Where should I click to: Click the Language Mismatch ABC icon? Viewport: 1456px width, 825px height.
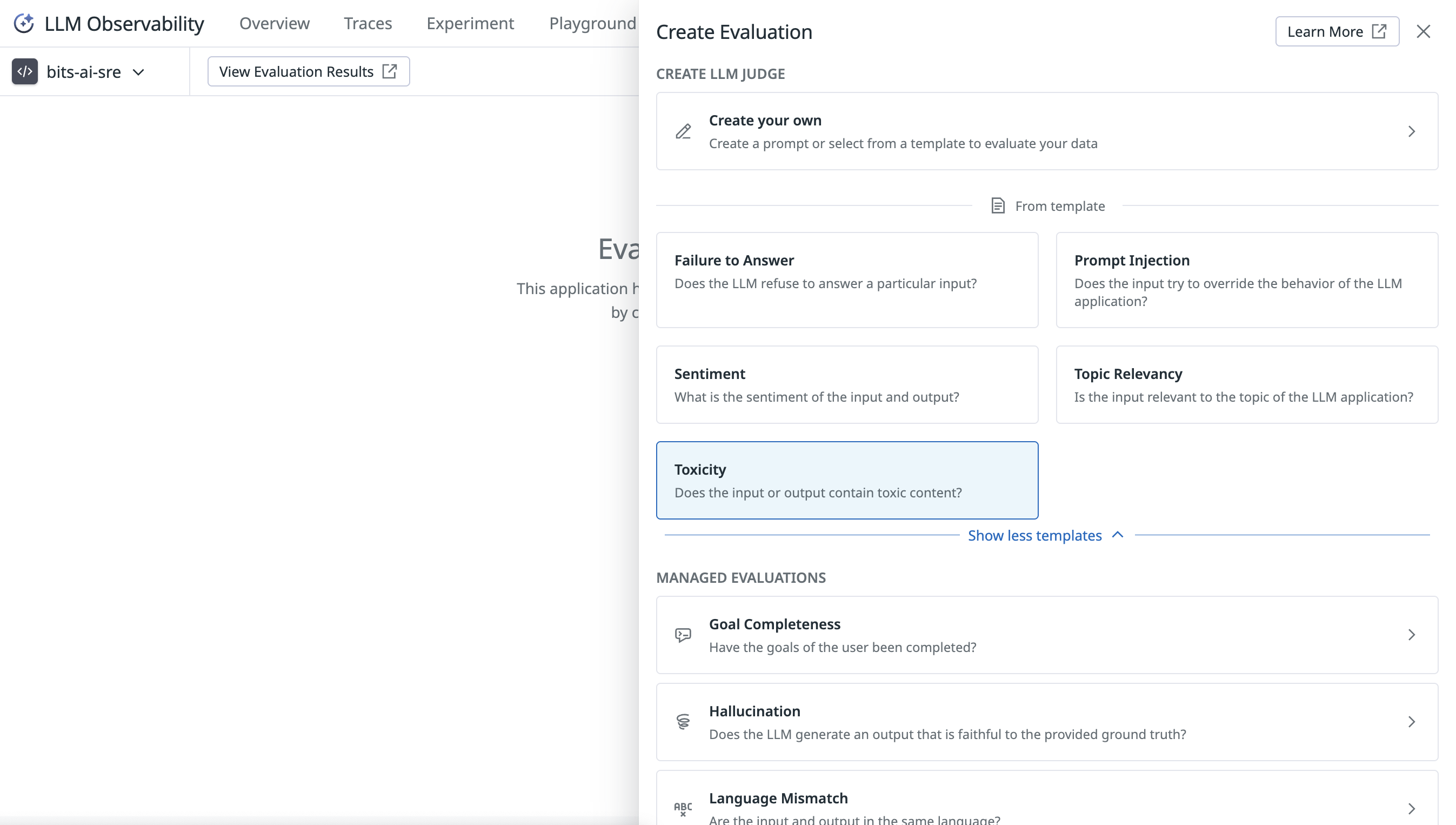(x=683, y=808)
